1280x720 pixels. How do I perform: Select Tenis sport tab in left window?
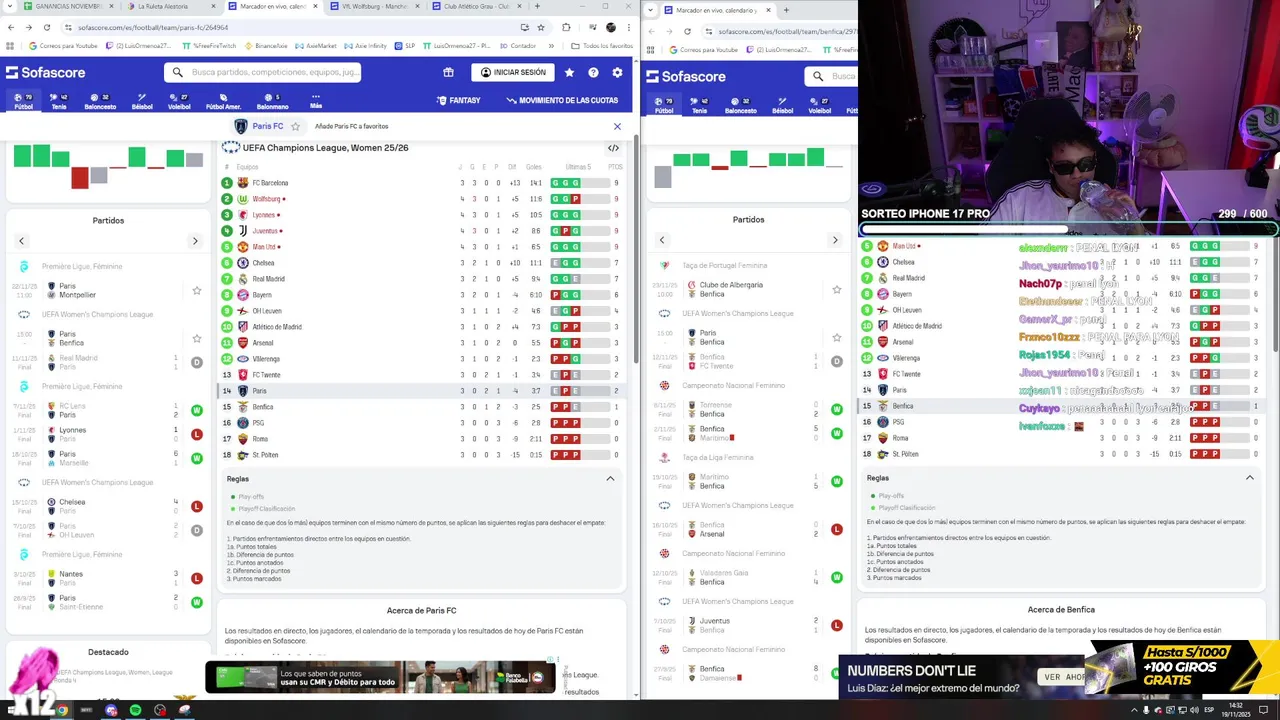click(x=59, y=102)
